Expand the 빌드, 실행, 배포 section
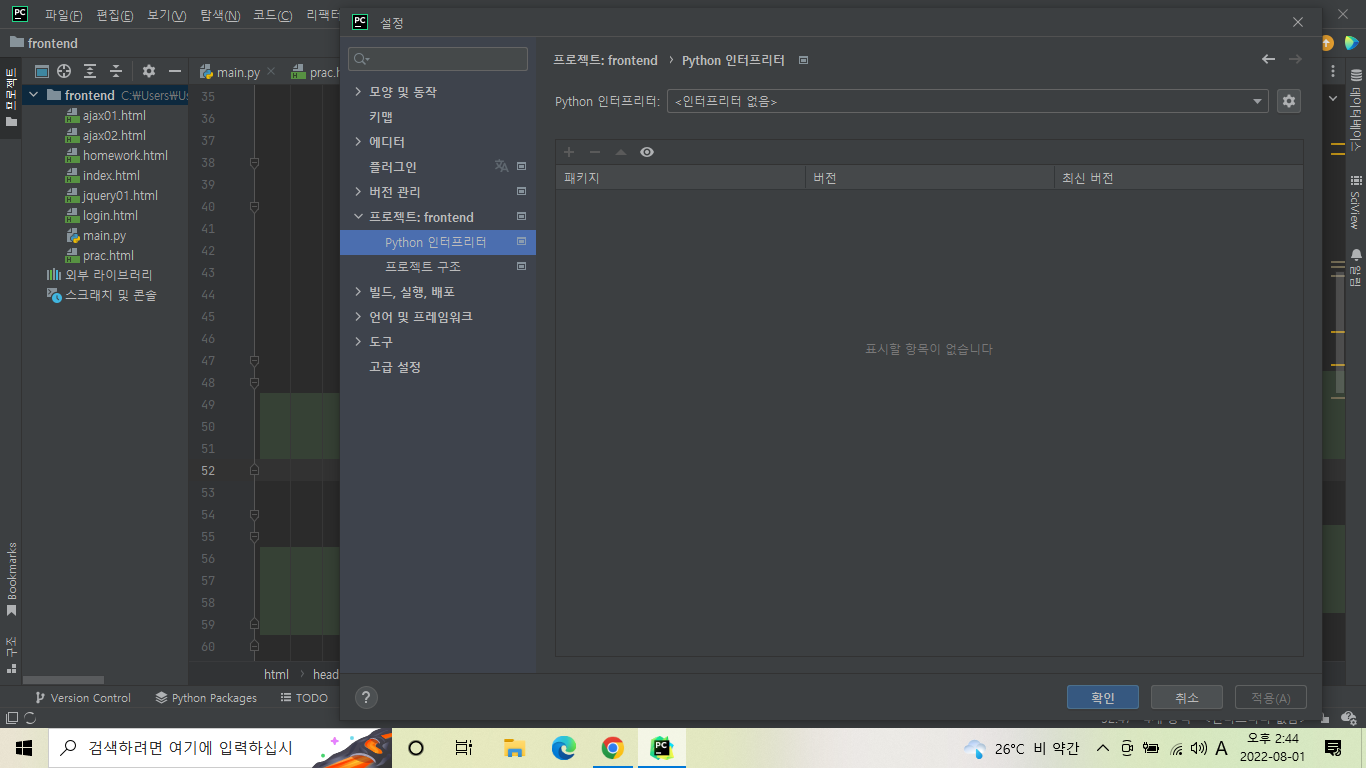This screenshot has height=768, width=1366. point(359,292)
